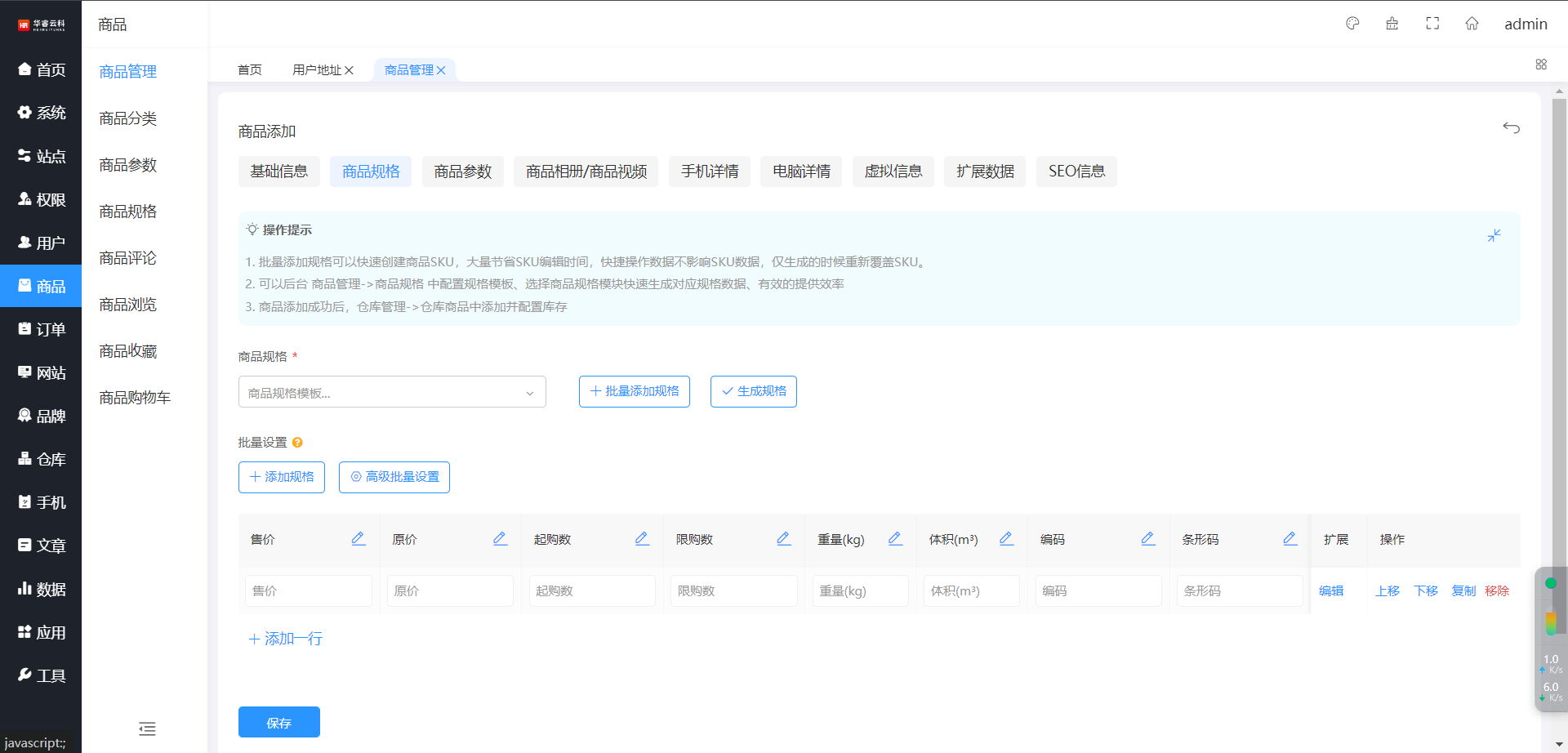Image resolution: width=1568 pixels, height=753 pixels.
Task: Click the theme palette icon in header
Action: (x=1352, y=24)
